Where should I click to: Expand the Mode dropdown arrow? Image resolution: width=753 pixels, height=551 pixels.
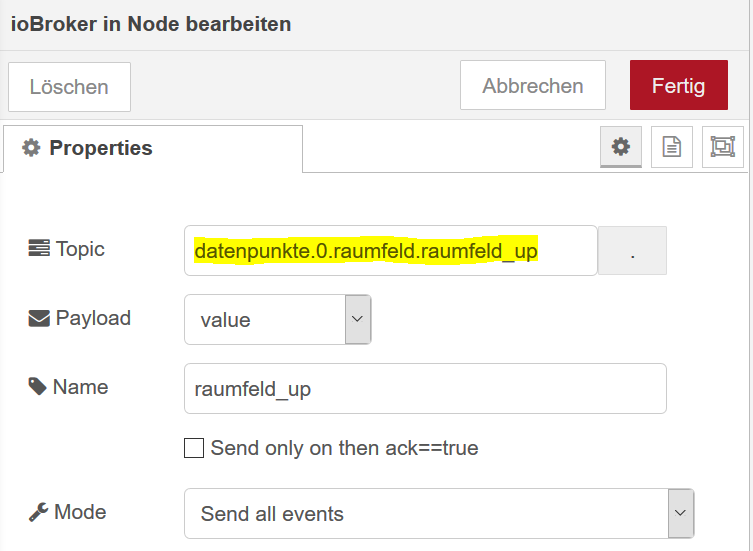click(680, 513)
